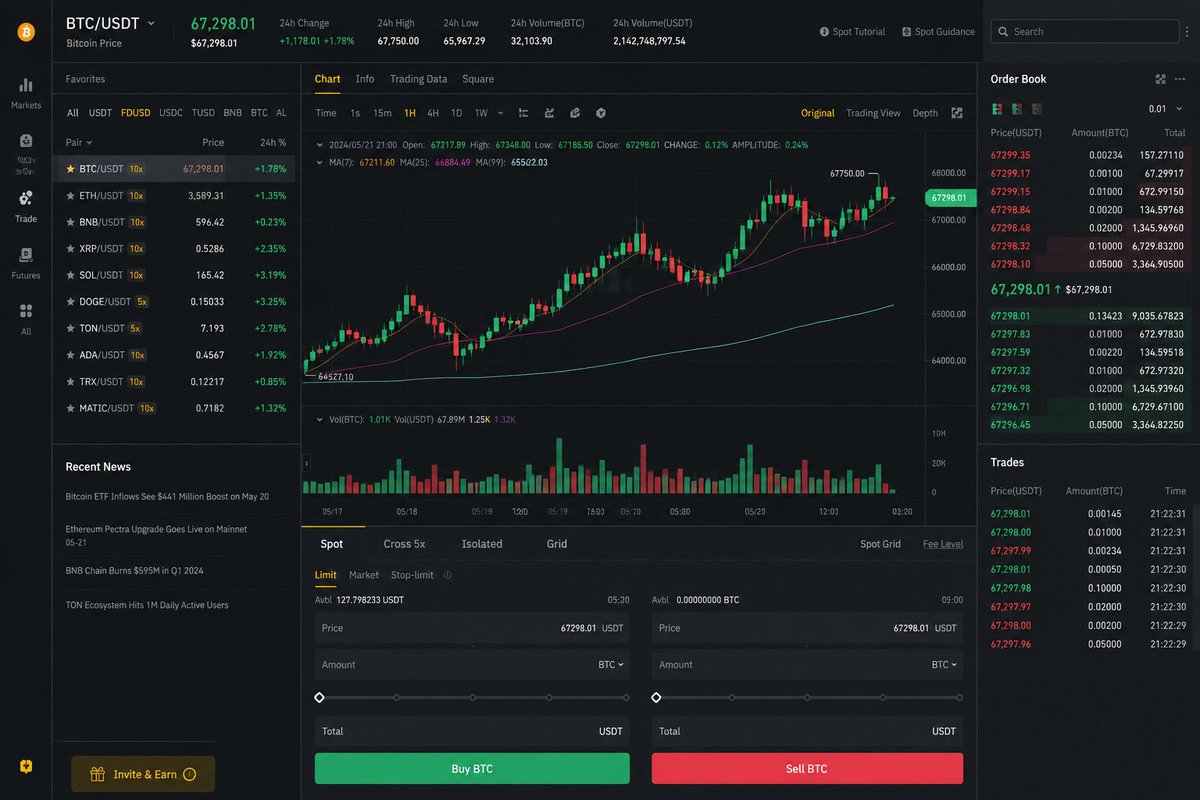This screenshot has width=1200, height=800.
Task: Open Bitcoin ETF Inflows news headline
Action: click(167, 496)
